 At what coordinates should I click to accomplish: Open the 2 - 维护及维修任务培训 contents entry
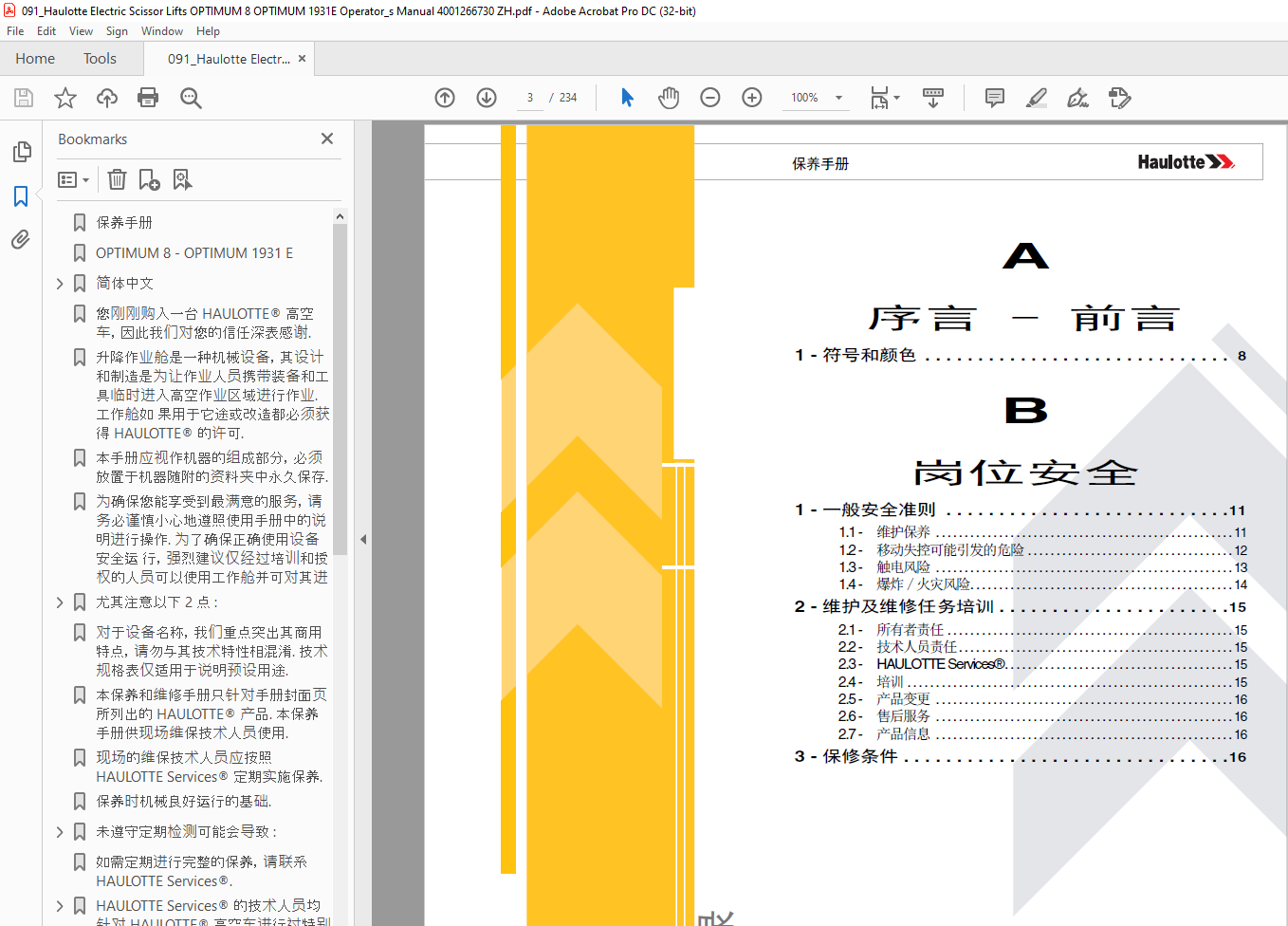pyautogui.click(x=1021, y=607)
